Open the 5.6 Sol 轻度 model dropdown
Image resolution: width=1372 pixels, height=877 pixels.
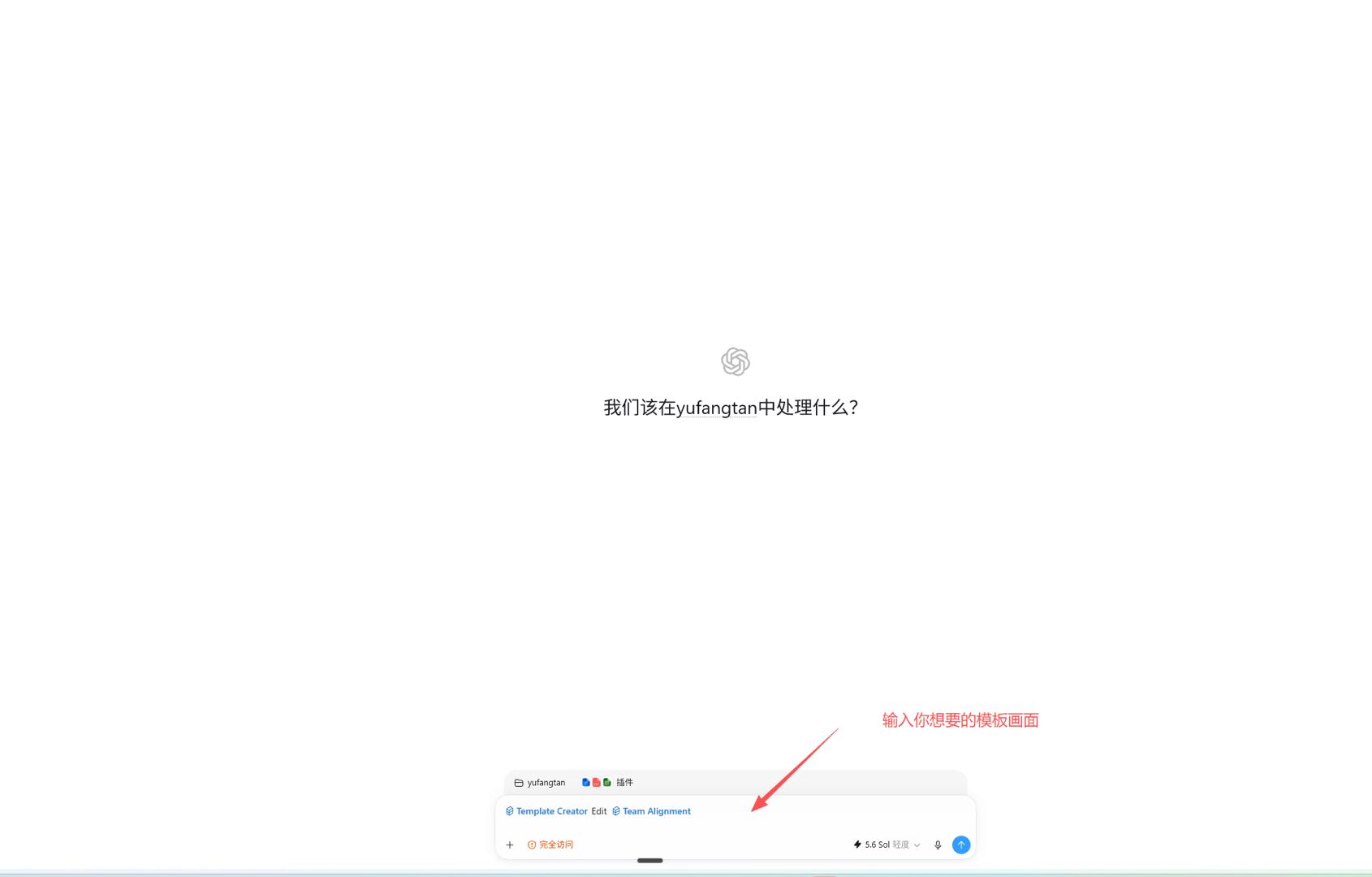[x=887, y=845]
